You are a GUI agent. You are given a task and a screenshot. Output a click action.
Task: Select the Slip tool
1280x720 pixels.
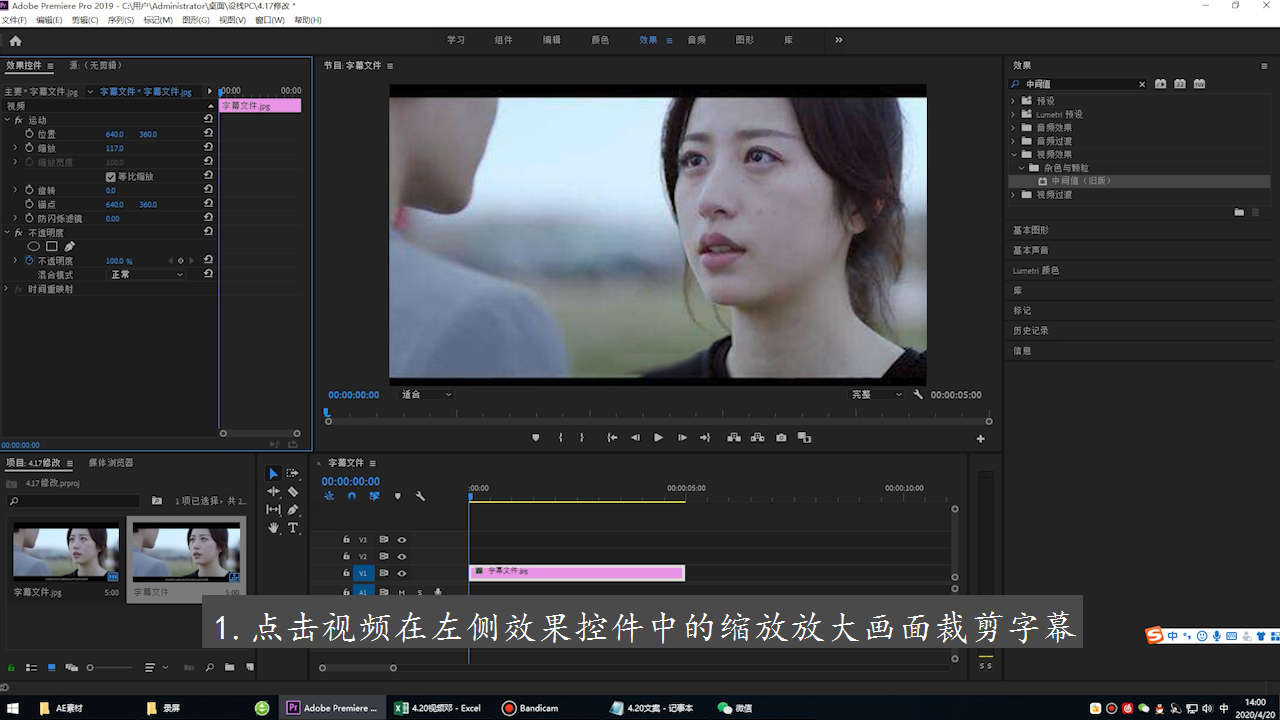tap(274, 509)
